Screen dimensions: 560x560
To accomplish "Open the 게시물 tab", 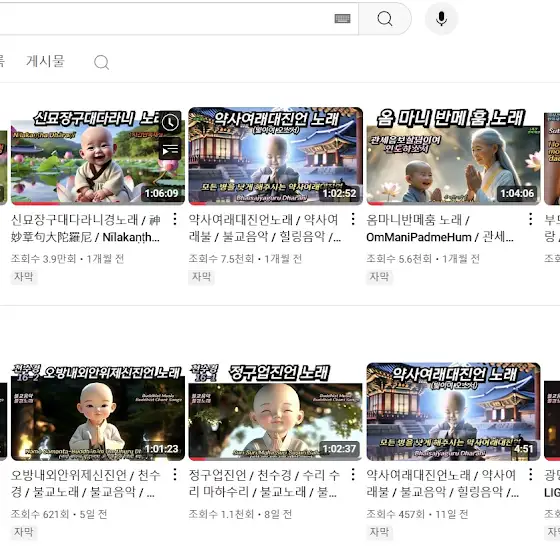I will [45, 61].
